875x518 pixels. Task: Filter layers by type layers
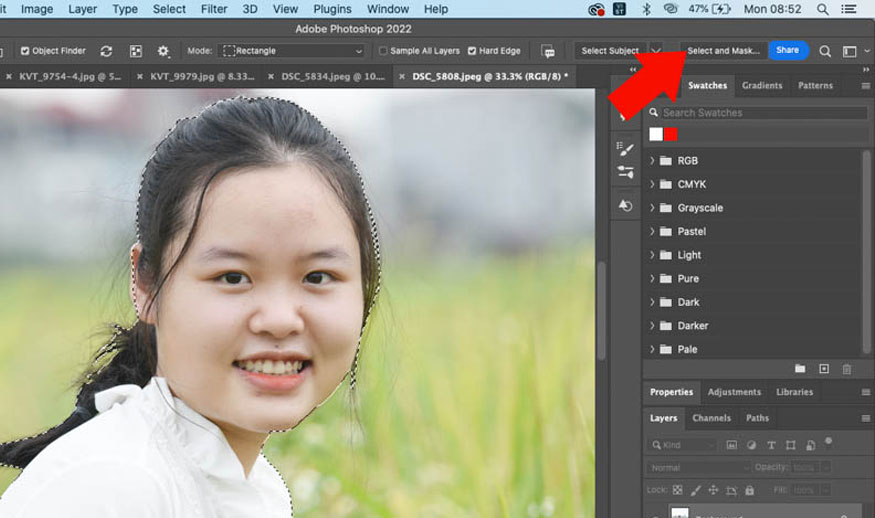[771, 445]
